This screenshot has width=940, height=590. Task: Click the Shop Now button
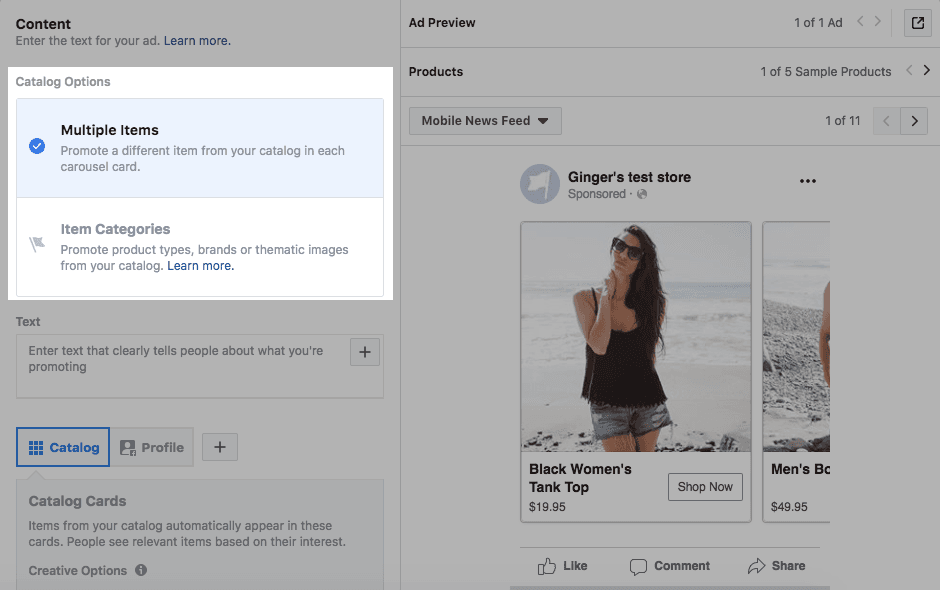(705, 487)
